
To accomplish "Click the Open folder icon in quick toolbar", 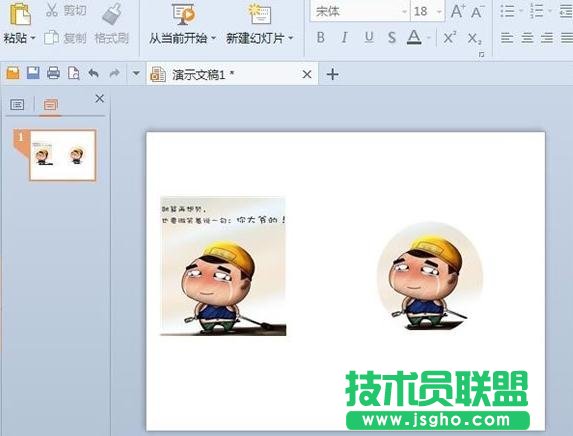I will point(13,73).
